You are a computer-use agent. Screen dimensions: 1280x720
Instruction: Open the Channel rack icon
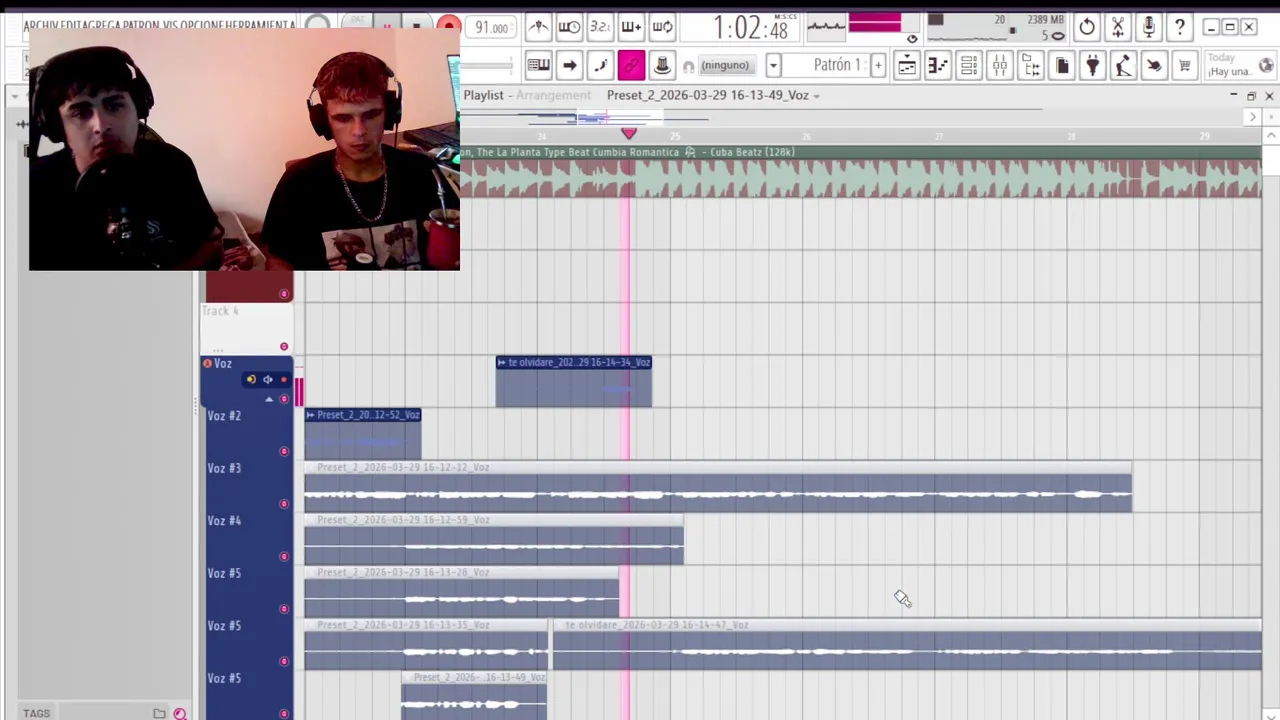click(969, 66)
